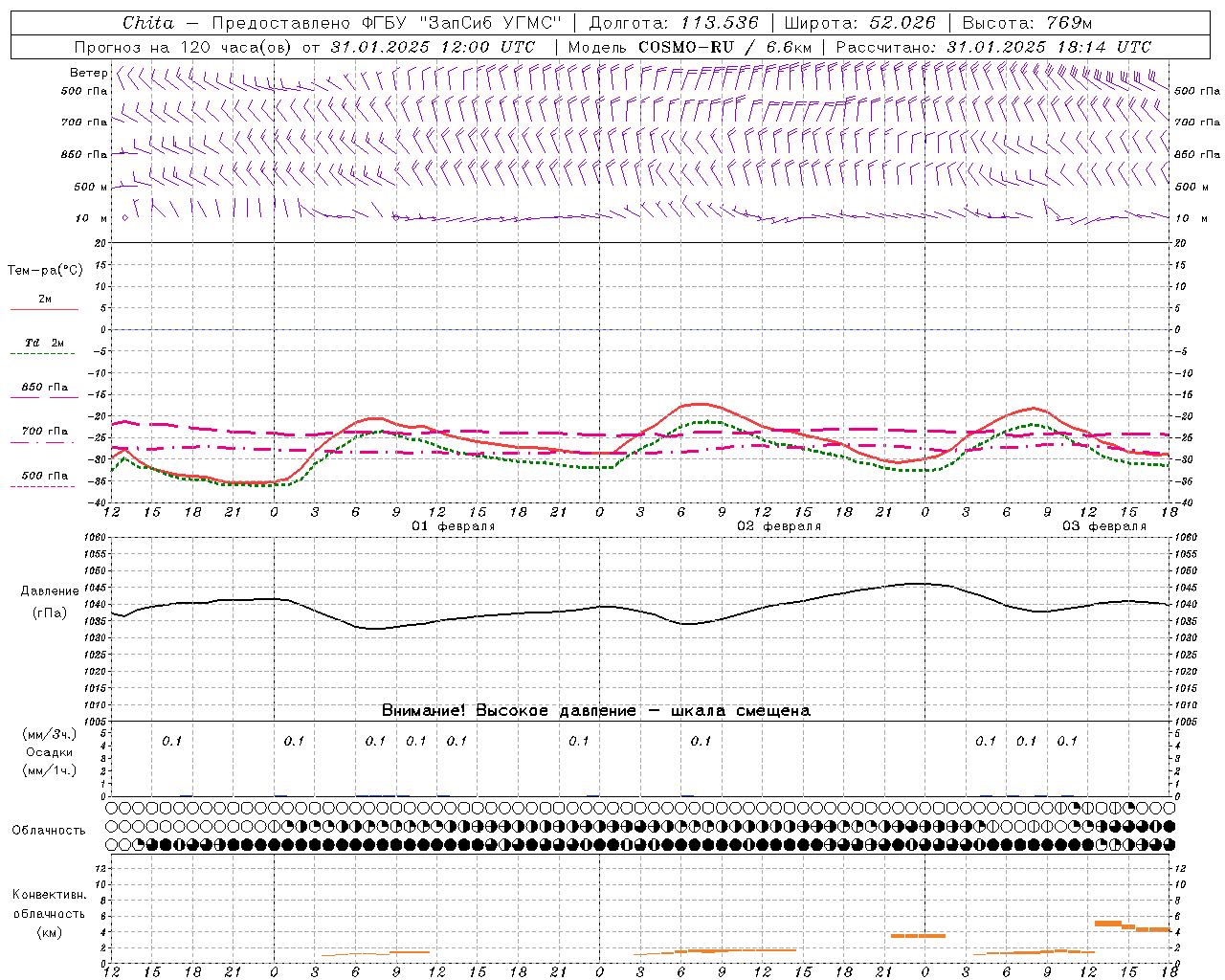Click right-side "850 гПа" wind level label

coord(1197,154)
